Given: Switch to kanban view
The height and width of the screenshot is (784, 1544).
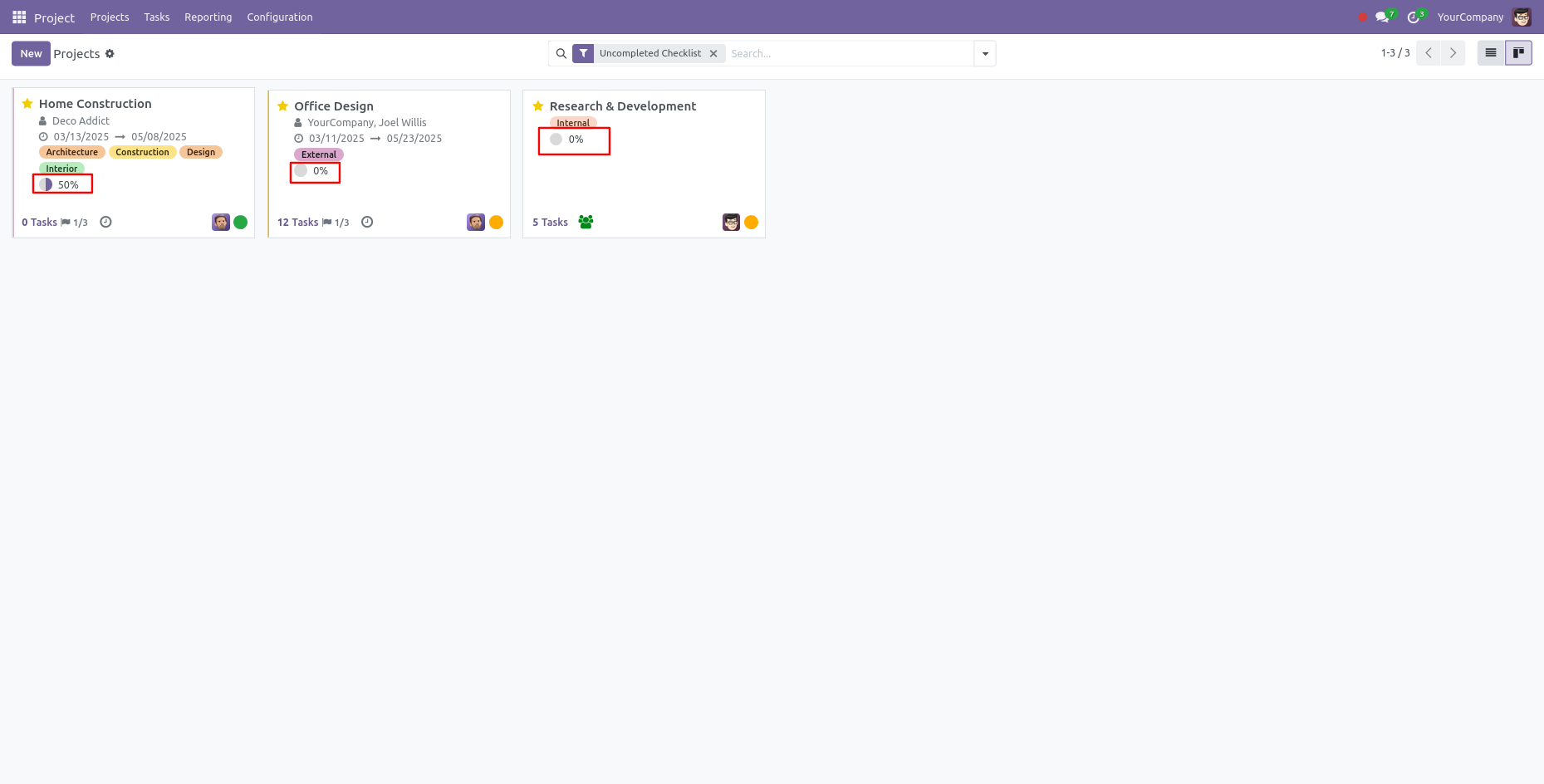Looking at the screenshot, I should (x=1518, y=53).
